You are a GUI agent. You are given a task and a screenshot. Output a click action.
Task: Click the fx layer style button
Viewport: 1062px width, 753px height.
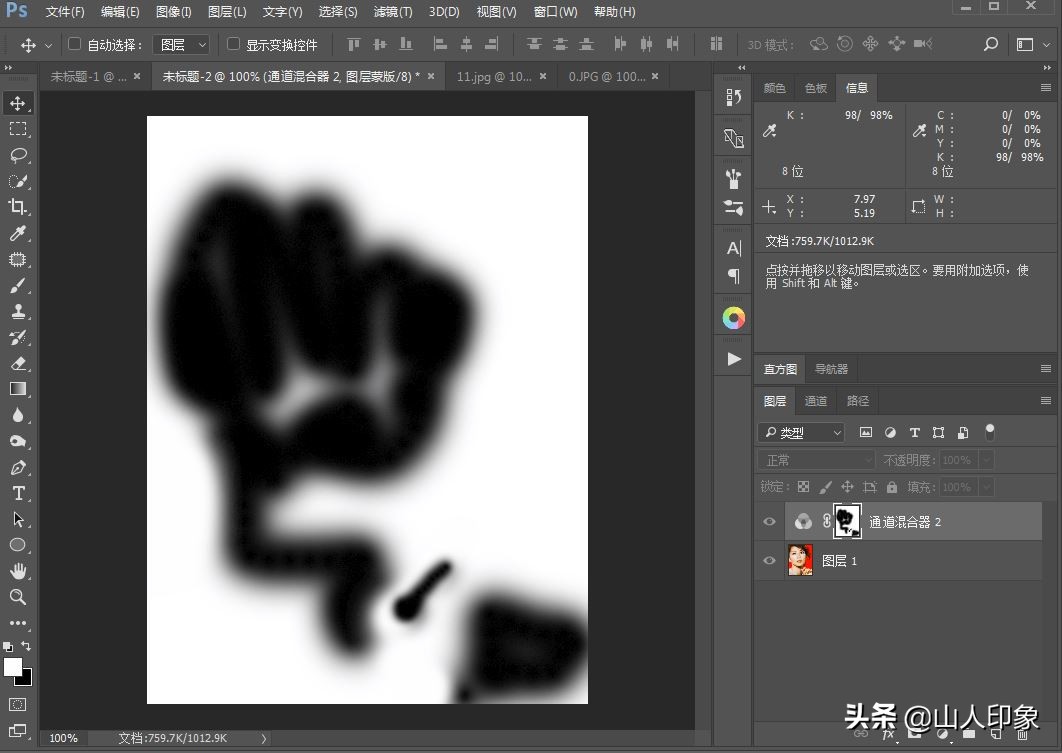click(x=888, y=735)
